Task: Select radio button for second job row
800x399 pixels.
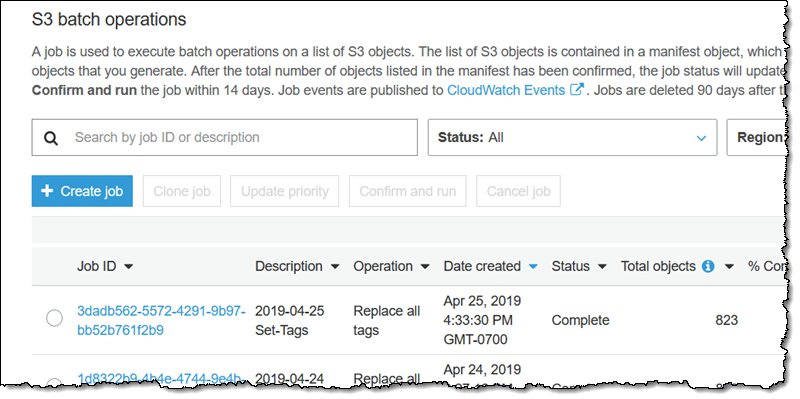Action: tap(55, 382)
